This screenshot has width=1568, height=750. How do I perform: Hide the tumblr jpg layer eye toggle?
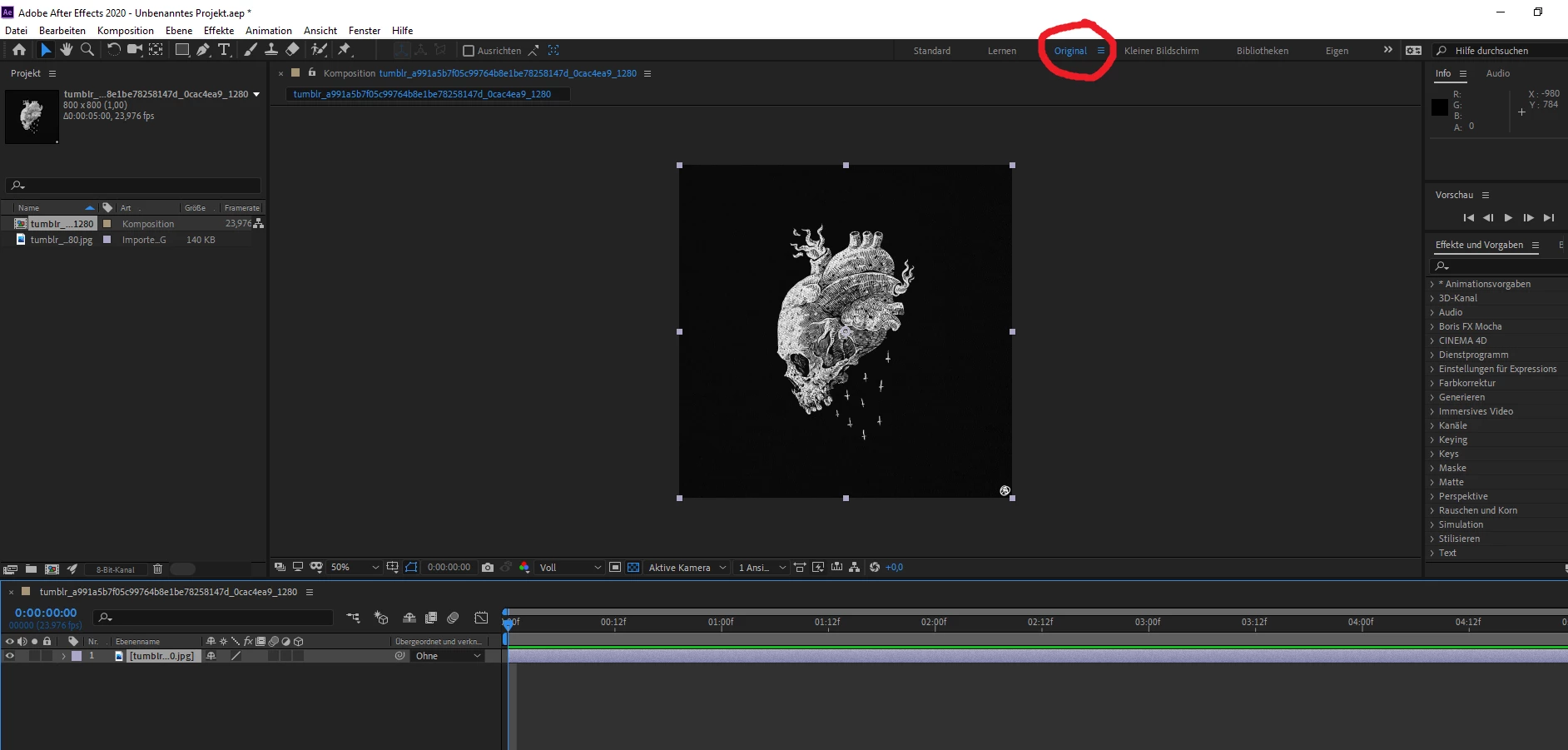click(x=10, y=656)
